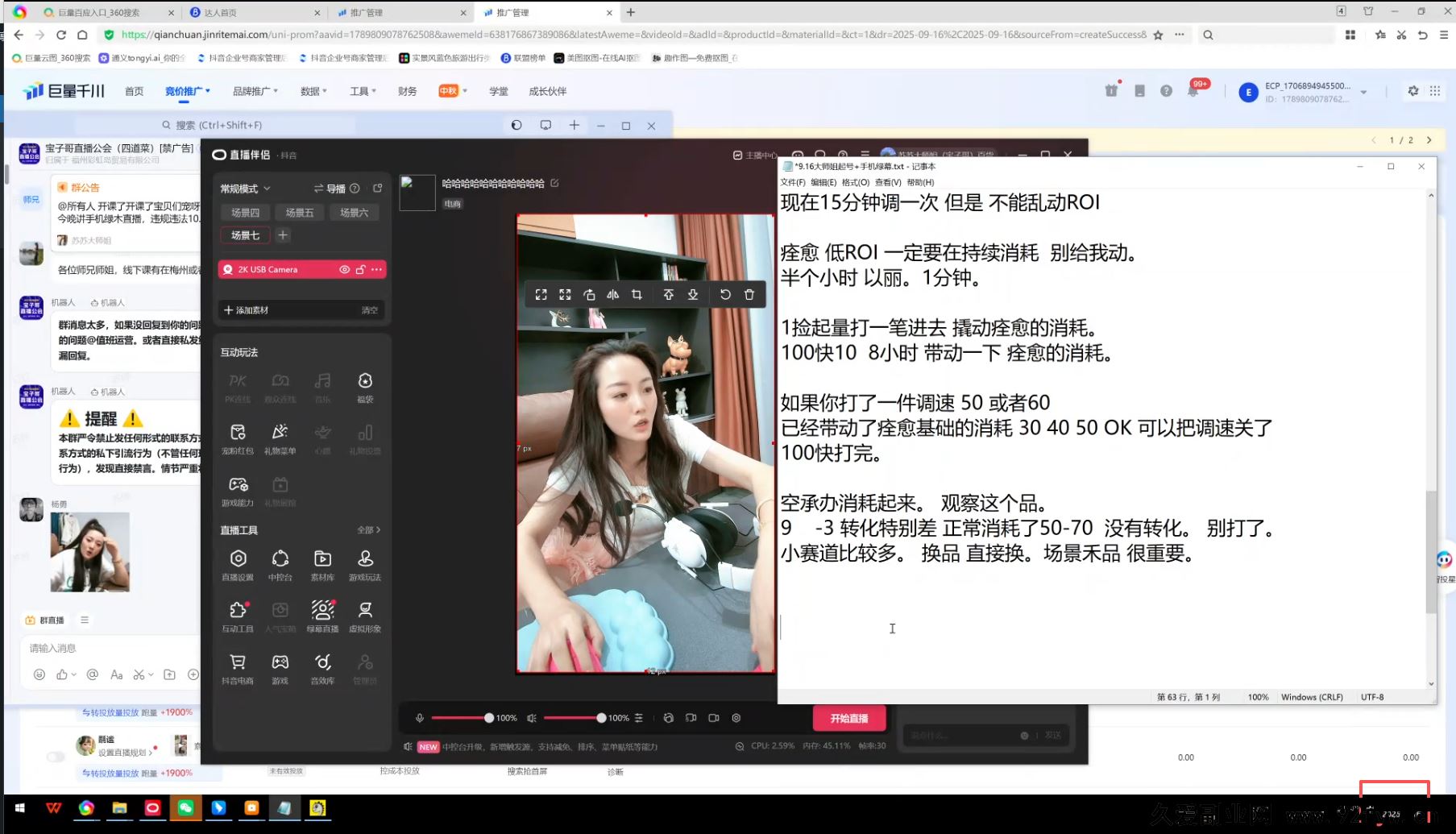Mute the microphone in audio bar
The width and height of the screenshot is (1456, 834).
(x=420, y=718)
